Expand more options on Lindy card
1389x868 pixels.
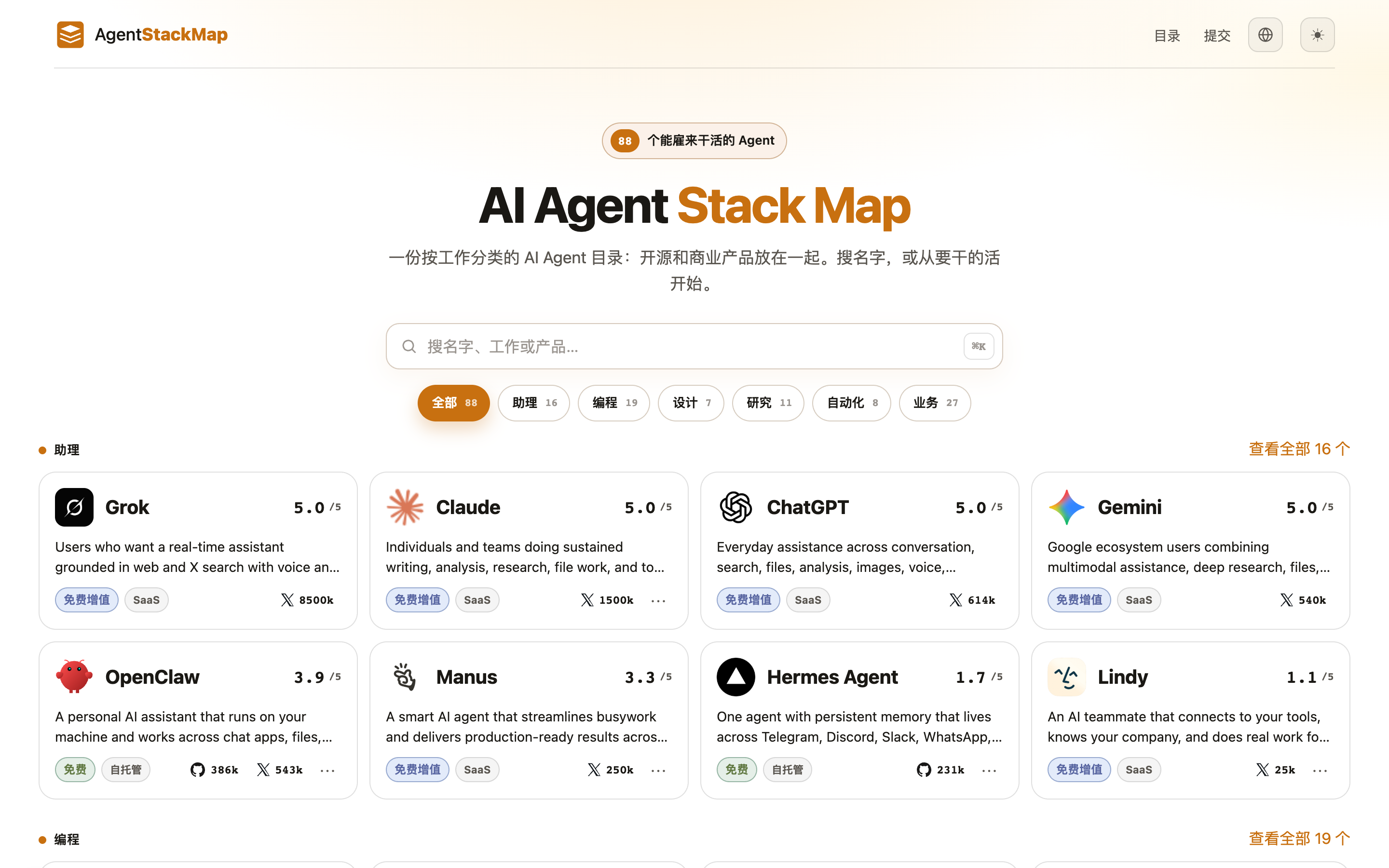(x=1320, y=771)
